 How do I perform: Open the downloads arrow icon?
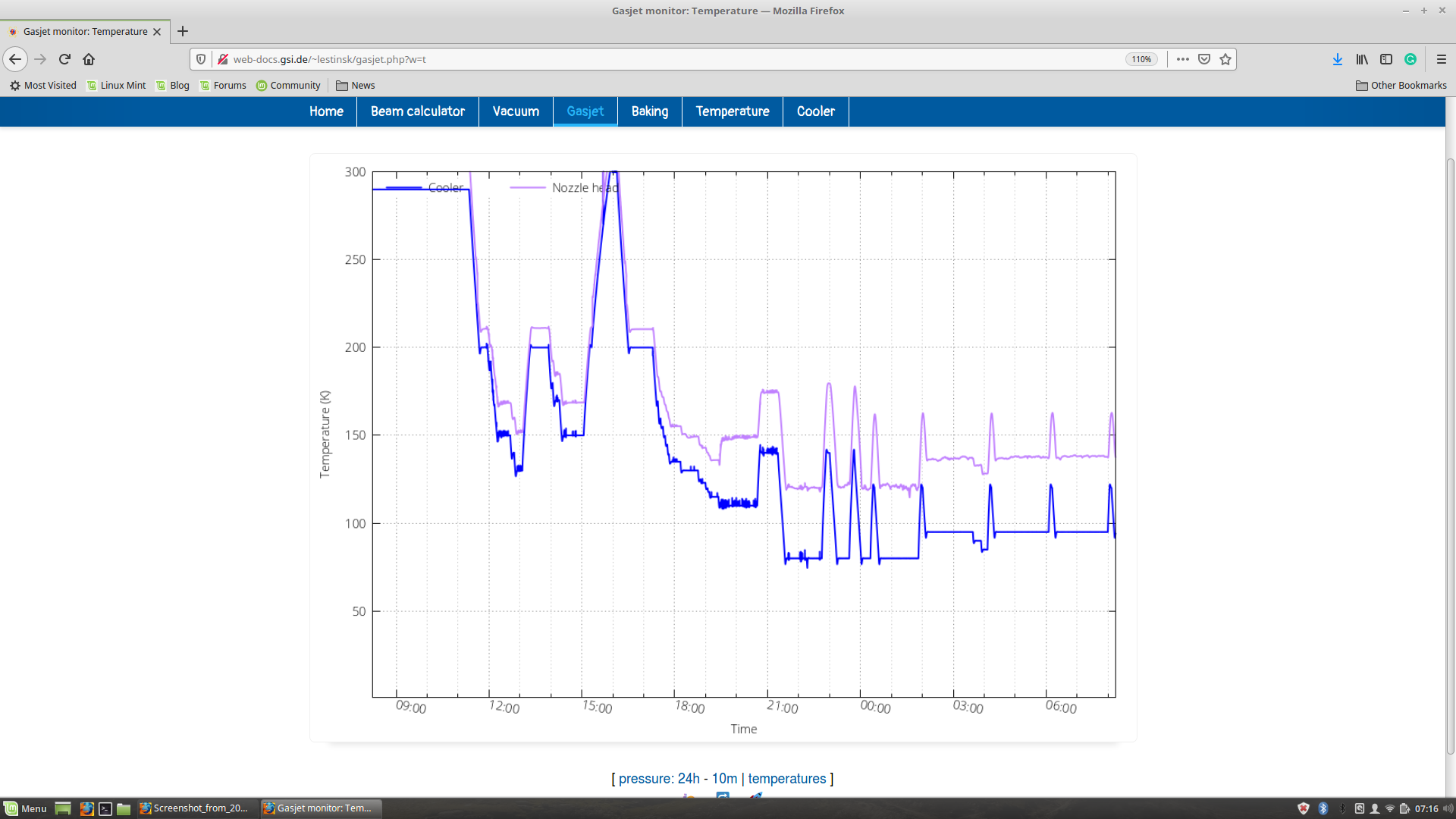pyautogui.click(x=1338, y=59)
